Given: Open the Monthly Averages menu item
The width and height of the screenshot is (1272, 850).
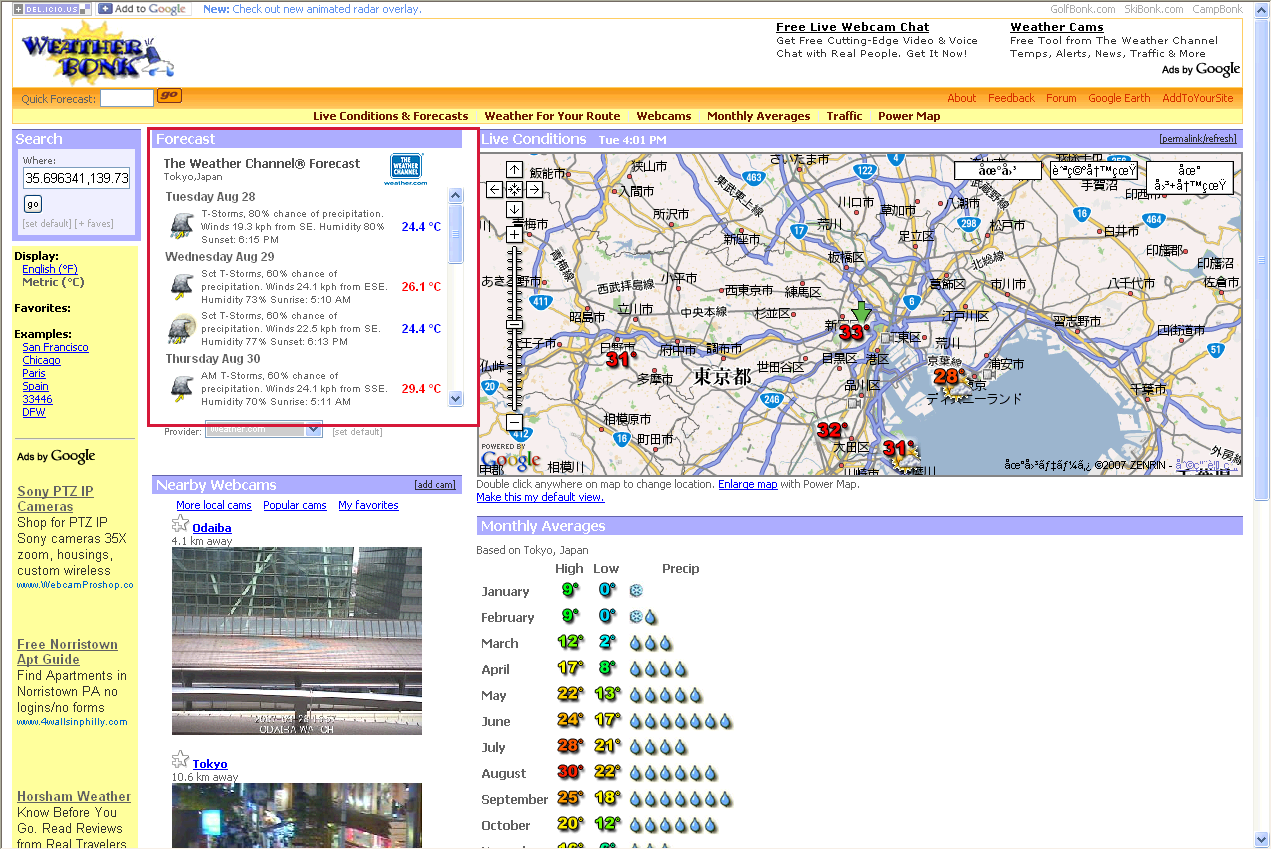Looking at the screenshot, I should (x=759, y=116).
